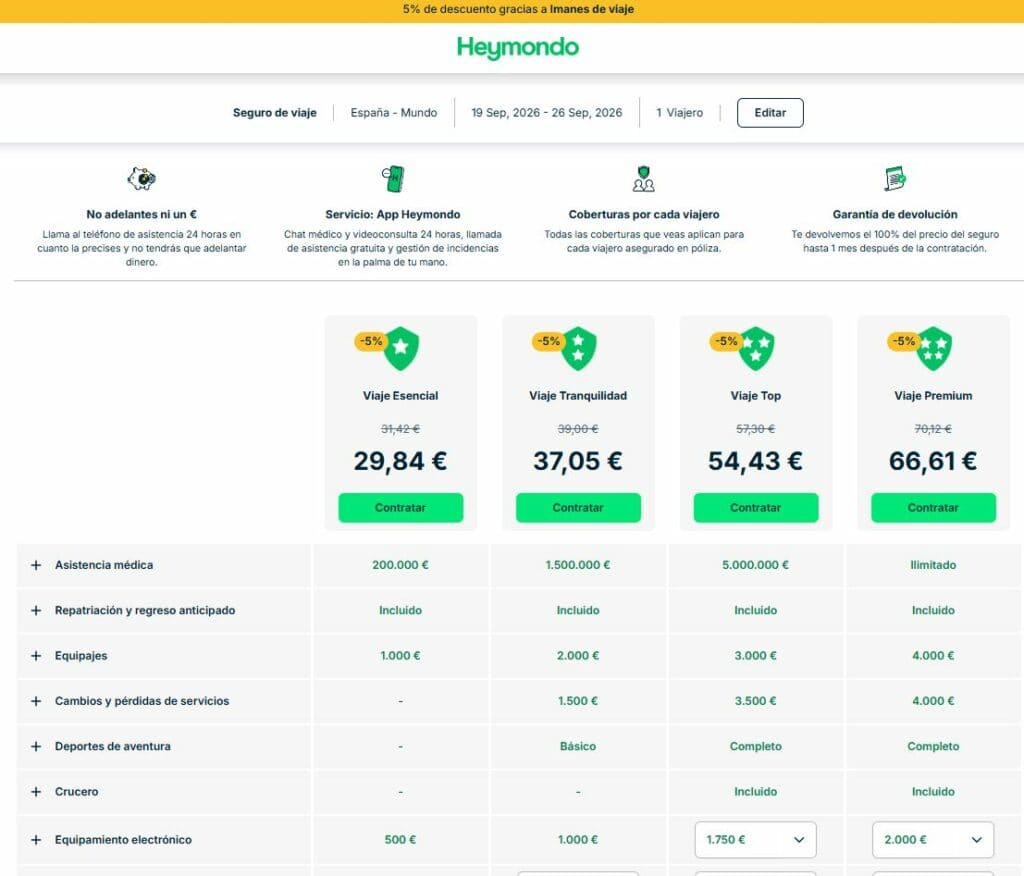This screenshot has width=1024, height=876.
Task: Click the dates '19 Sep, 2026 - 26 Sep, 2026'
Action: (547, 112)
